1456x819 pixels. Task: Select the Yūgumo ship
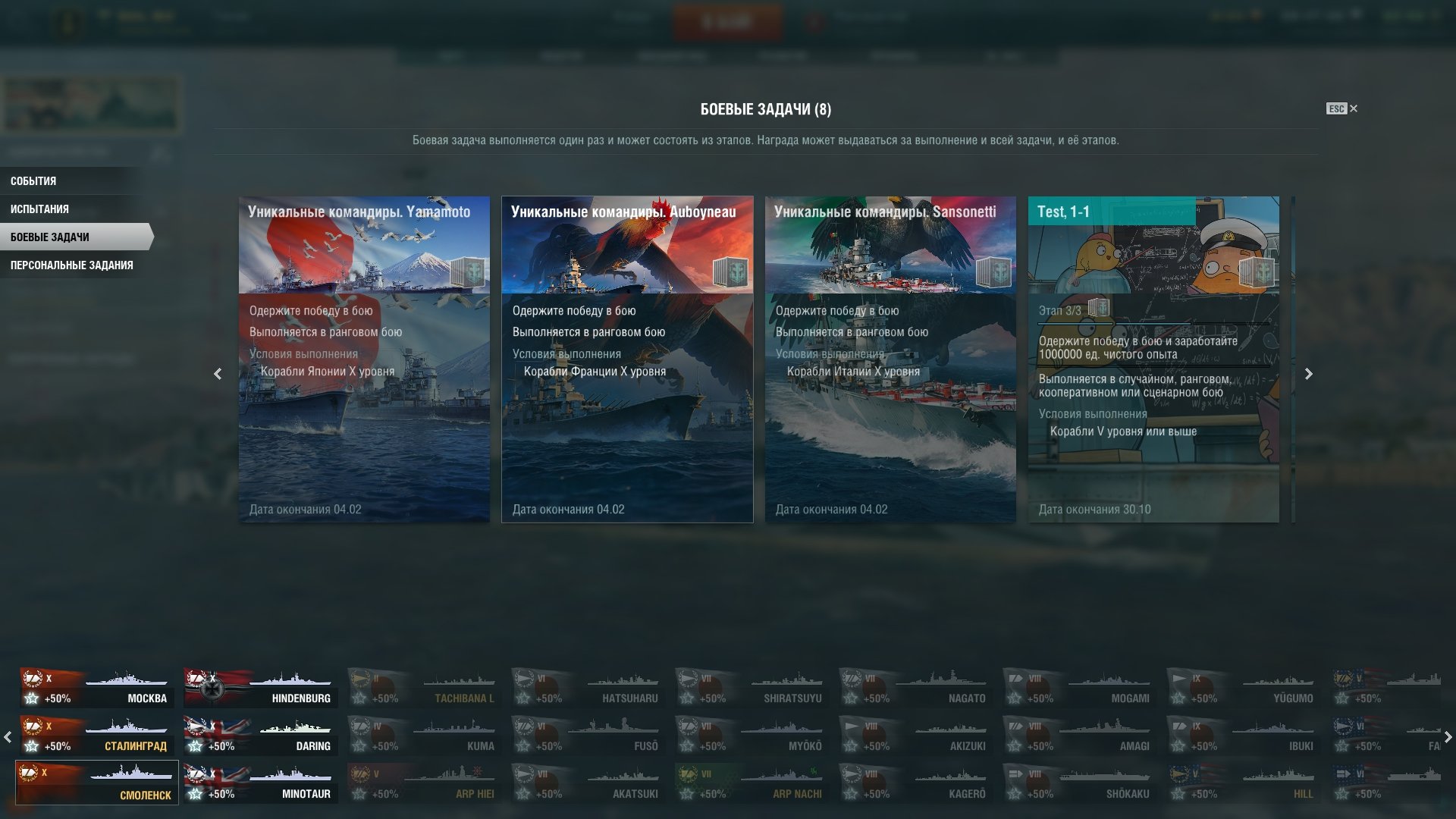click(1244, 688)
